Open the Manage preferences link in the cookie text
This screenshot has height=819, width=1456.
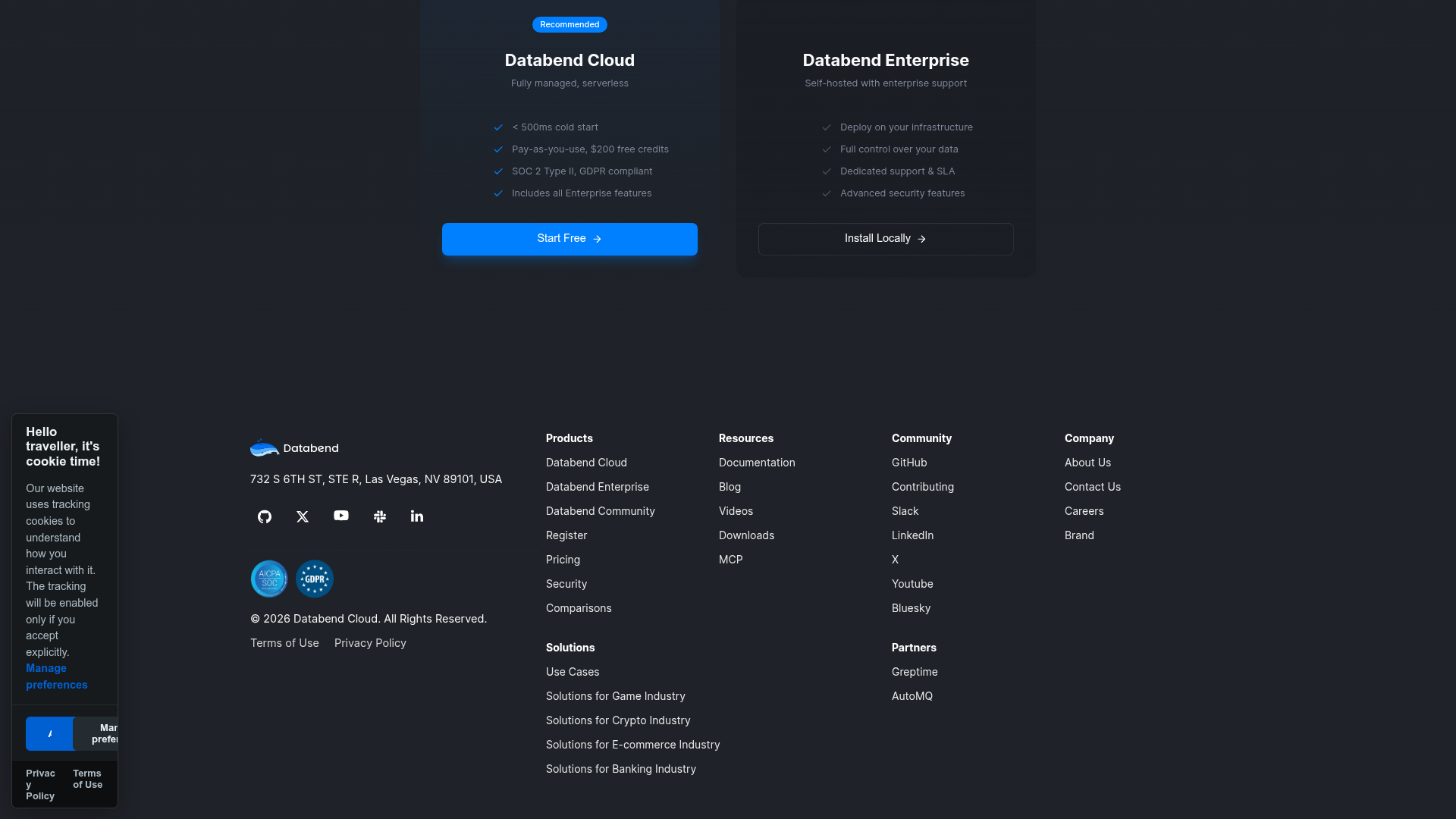56,676
